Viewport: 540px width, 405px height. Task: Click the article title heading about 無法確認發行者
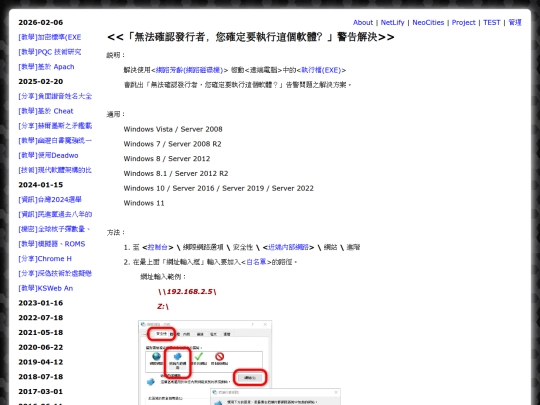(250, 37)
